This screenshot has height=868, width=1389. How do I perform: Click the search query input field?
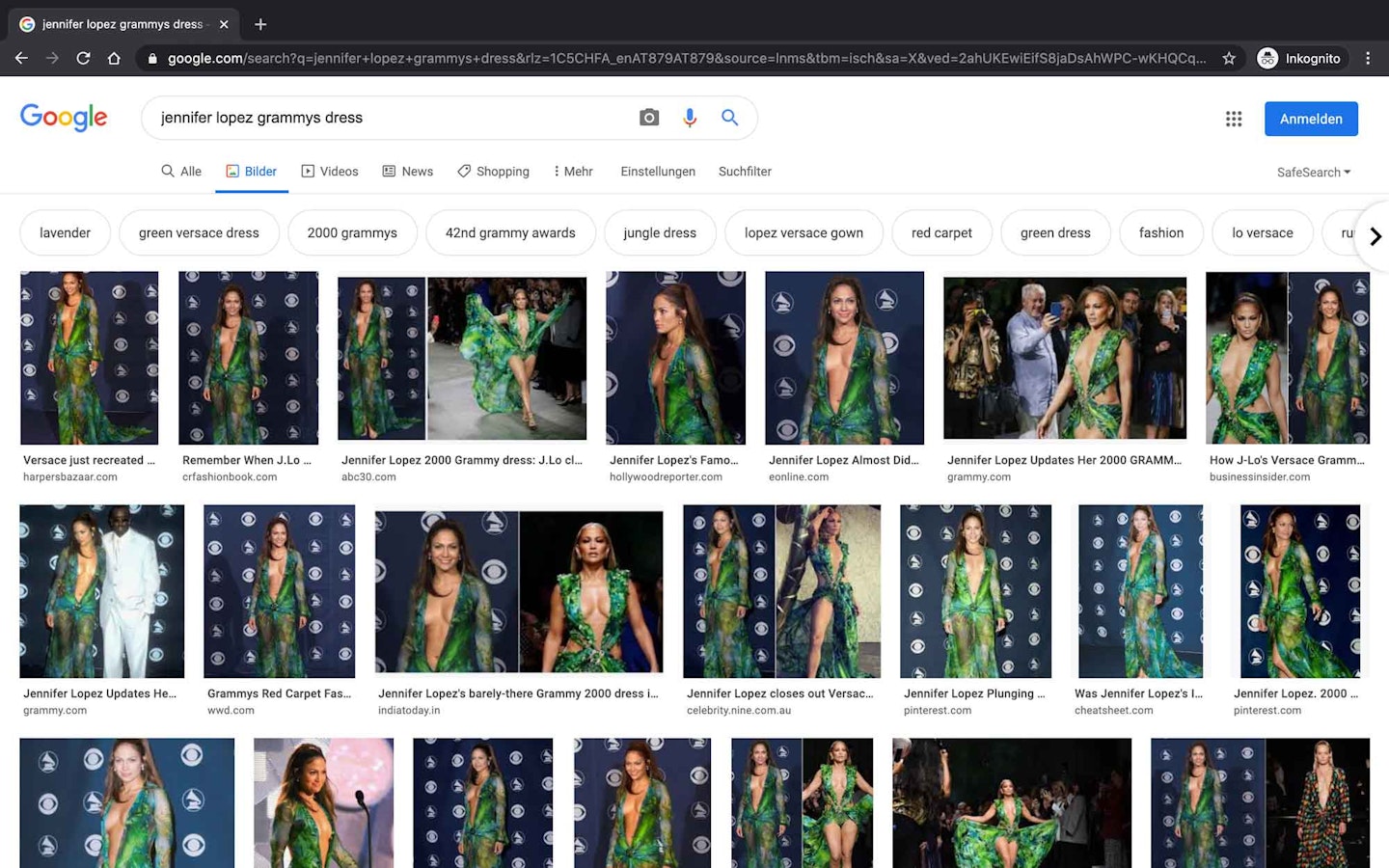[x=386, y=118]
